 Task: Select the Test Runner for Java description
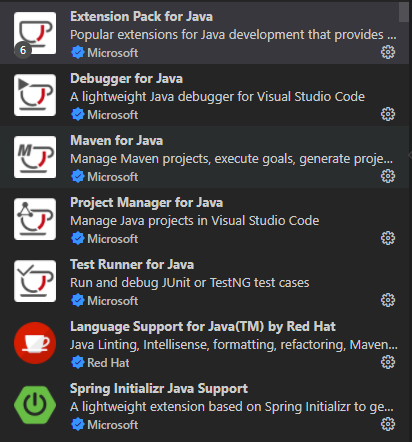[190, 283]
